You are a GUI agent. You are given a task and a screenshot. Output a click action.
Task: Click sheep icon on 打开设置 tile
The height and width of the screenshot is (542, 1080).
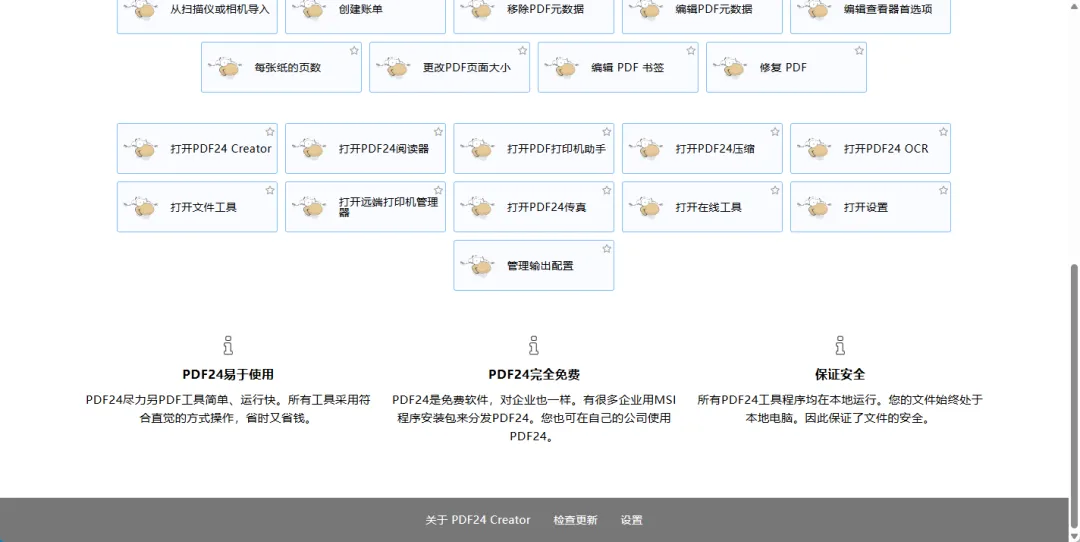tap(816, 207)
